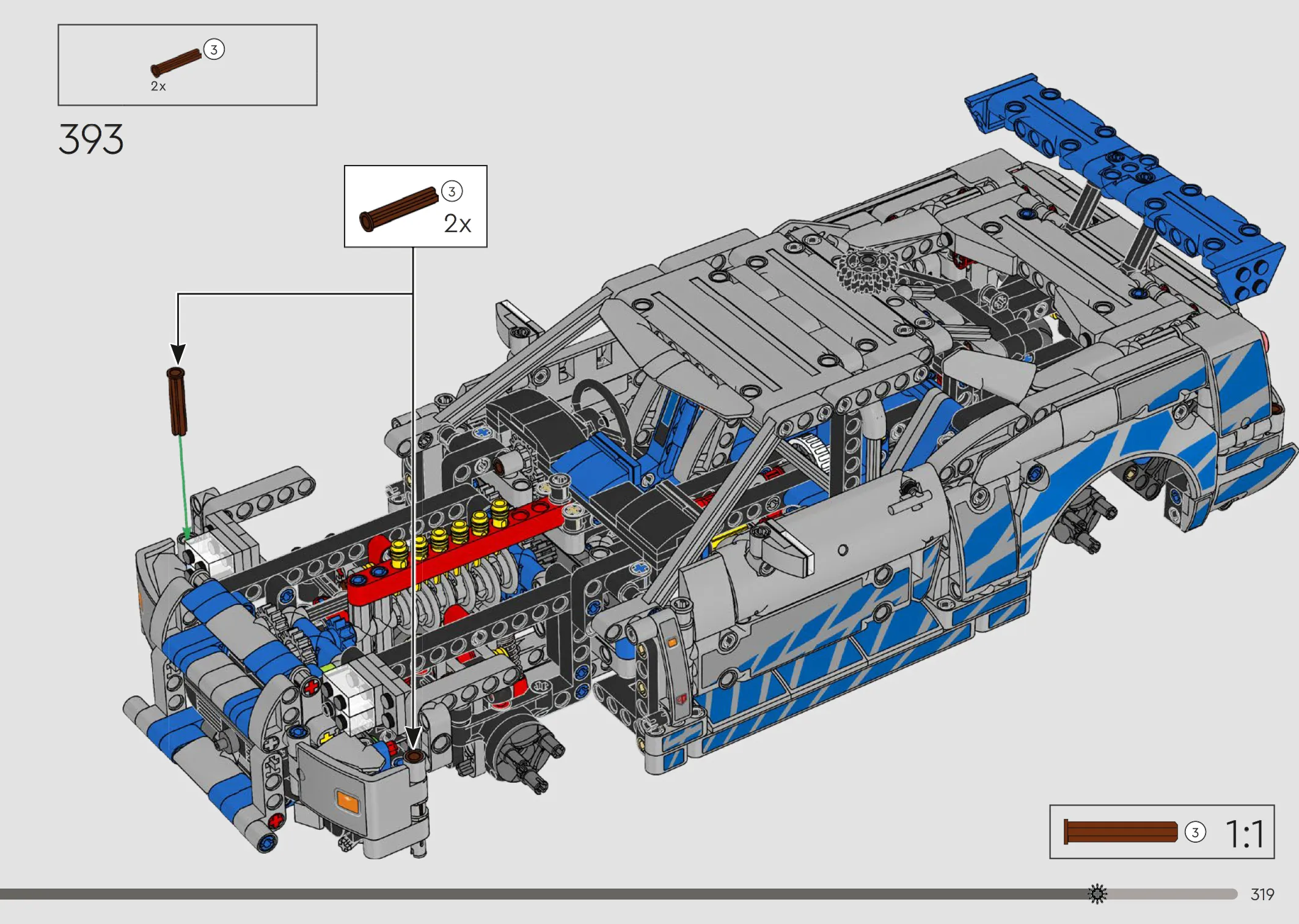Click the brown axle in parts list box
The height and width of the screenshot is (924, 1299).
[x=175, y=62]
